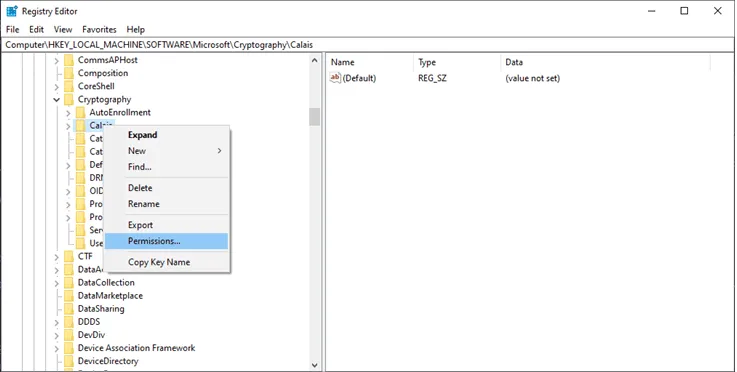Choose Export in the context menu
The height and width of the screenshot is (372, 737).
(x=166, y=225)
